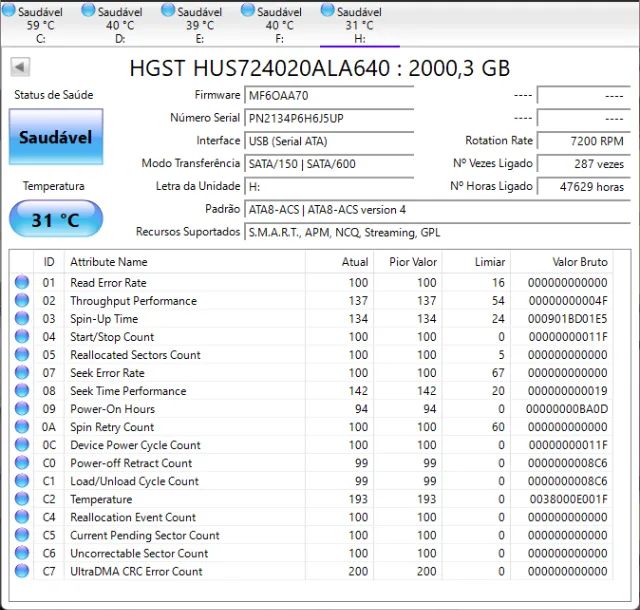Viewport: 640px width, 610px height.
Task: Click status orb for Seek Error Rate
Action: pyautogui.click(x=22, y=372)
